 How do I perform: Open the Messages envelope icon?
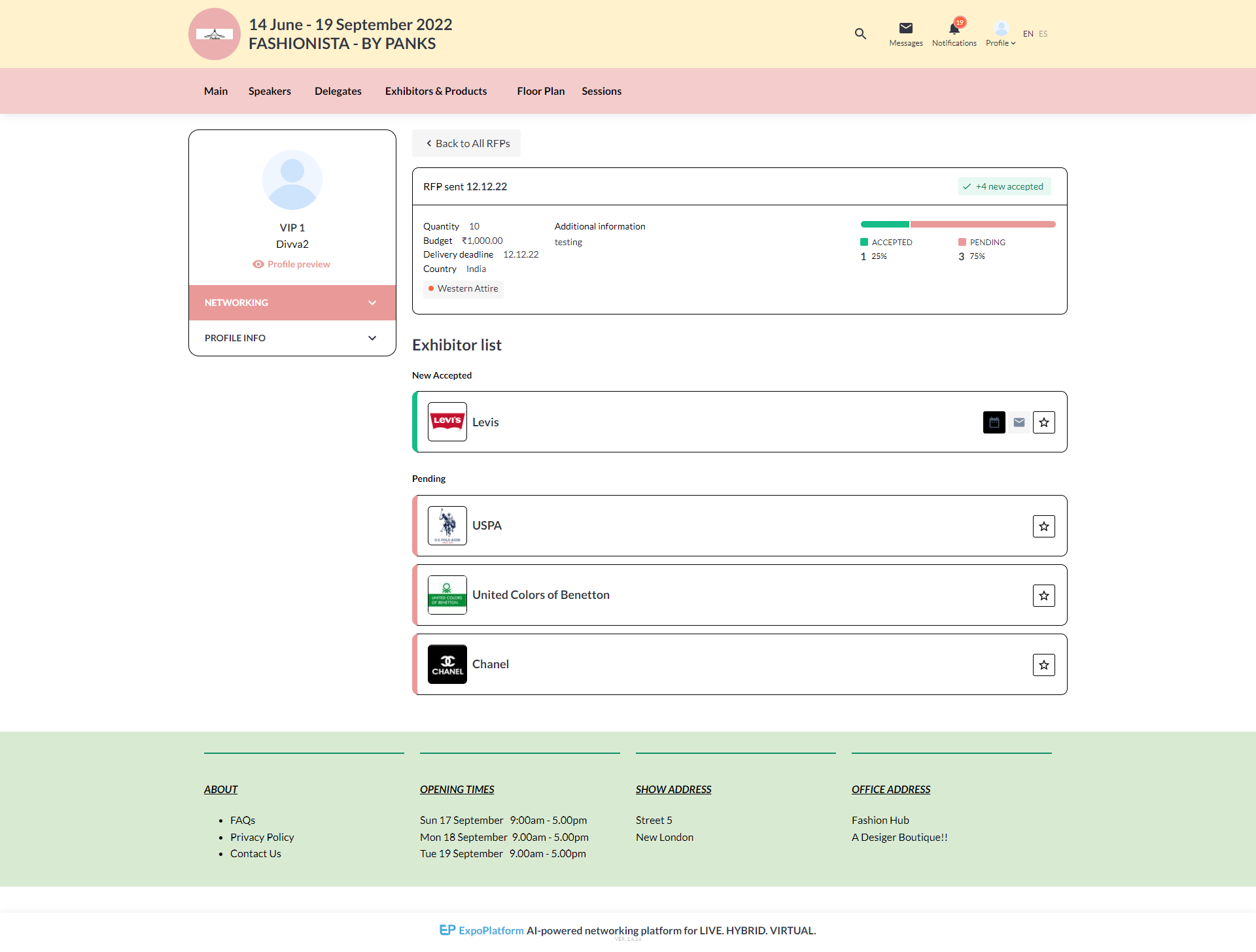coord(905,28)
